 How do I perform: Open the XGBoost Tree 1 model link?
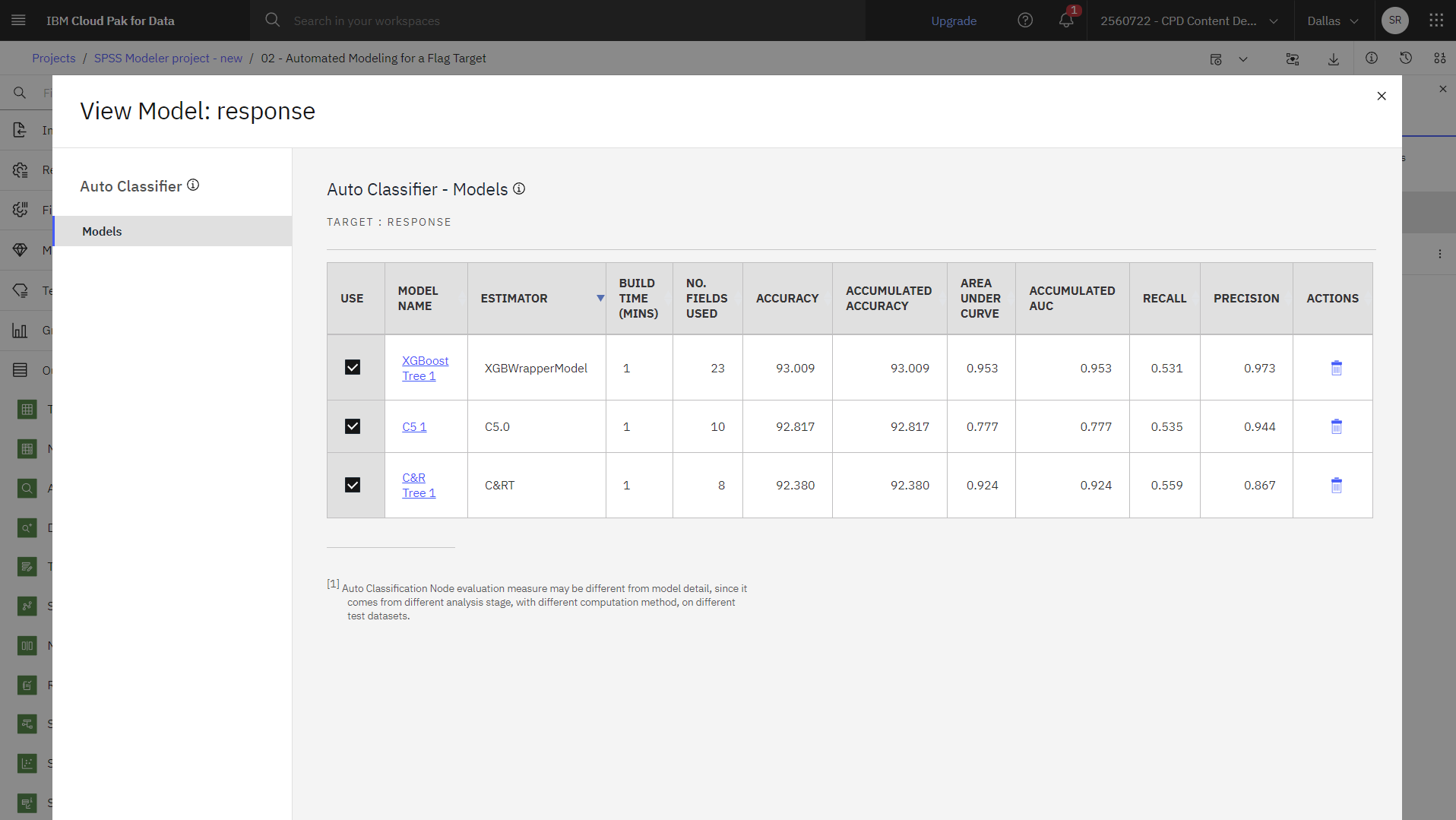[425, 368]
